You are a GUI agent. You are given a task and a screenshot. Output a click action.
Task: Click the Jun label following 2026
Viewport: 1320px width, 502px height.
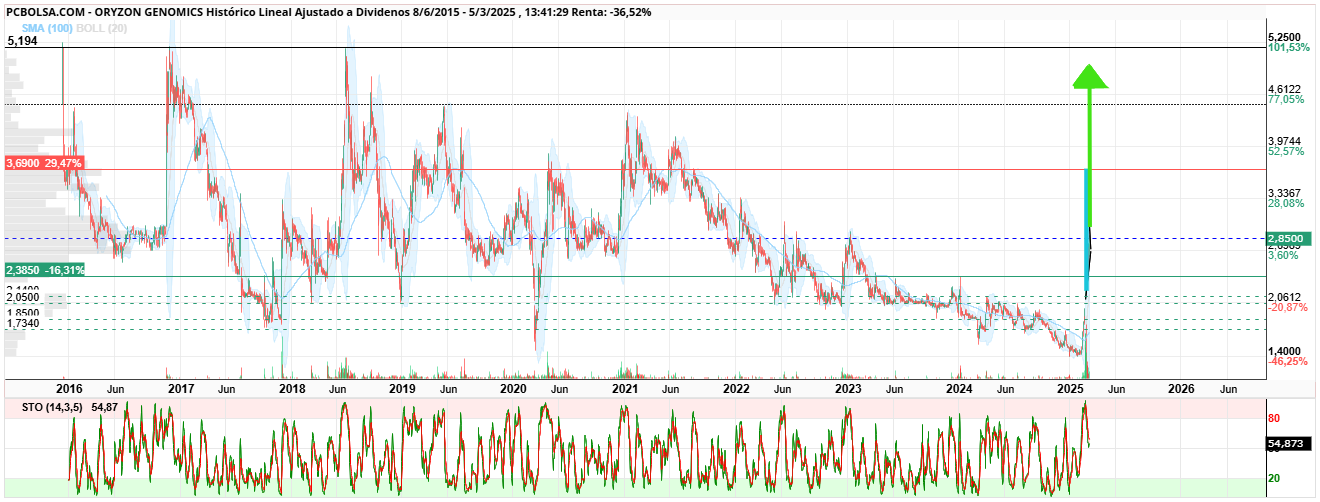[1228, 388]
